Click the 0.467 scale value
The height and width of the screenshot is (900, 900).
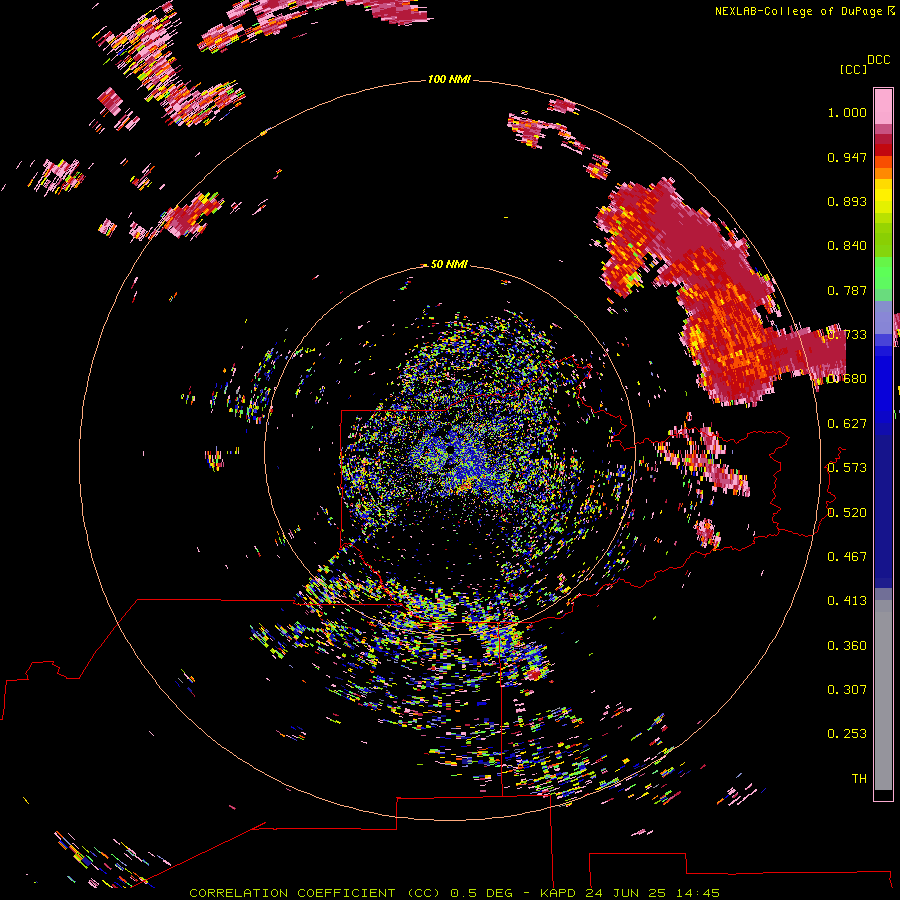[x=847, y=557]
